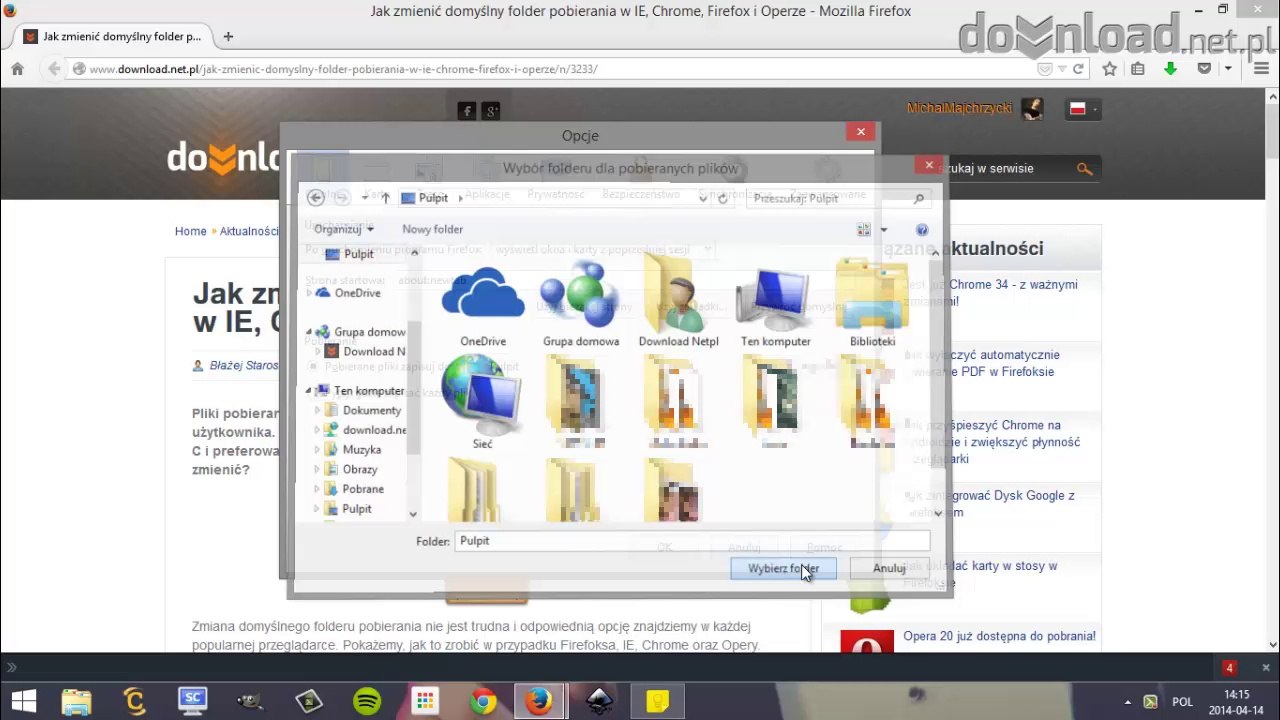Click the Pulpit breadcrumb in address path
This screenshot has width=1280, height=720.
pos(433,198)
